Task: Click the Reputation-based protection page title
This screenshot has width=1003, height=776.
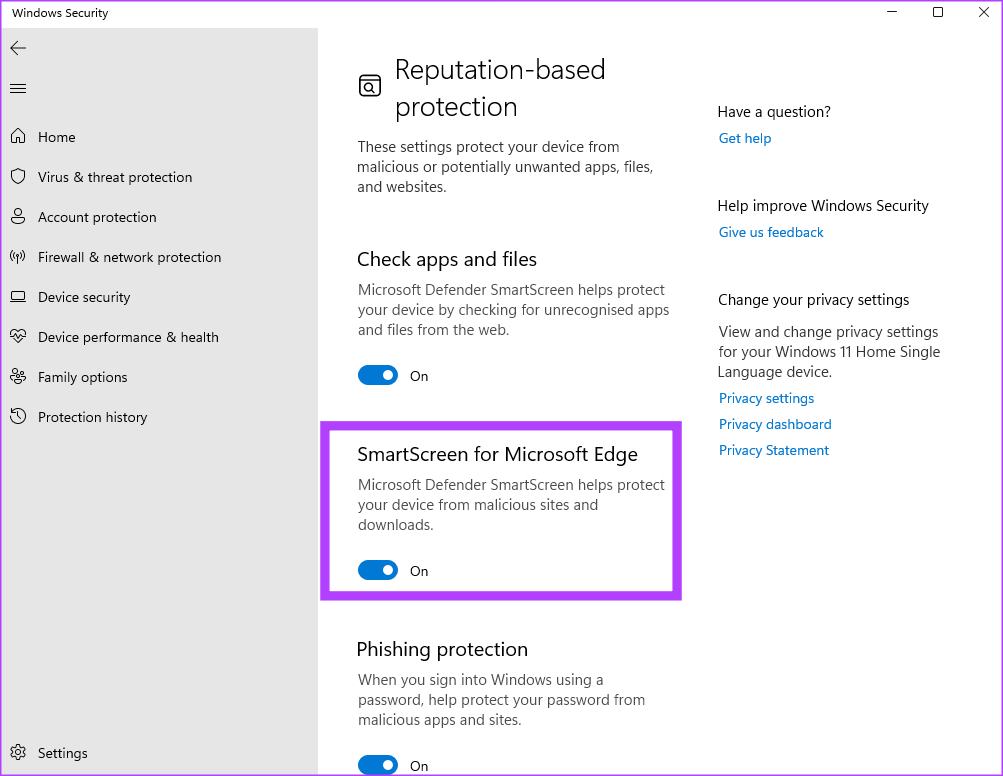Action: point(500,88)
